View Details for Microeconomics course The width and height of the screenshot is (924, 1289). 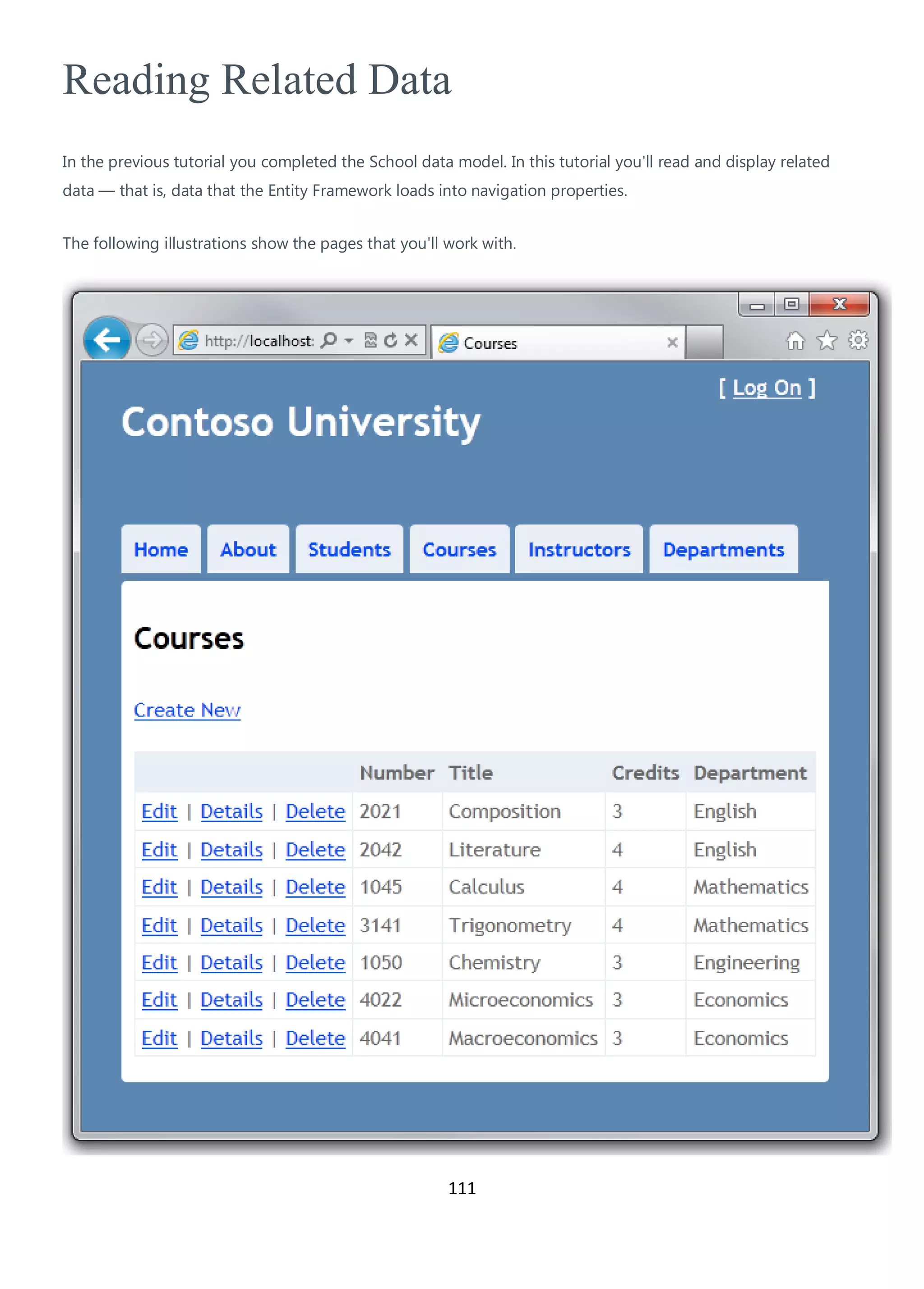231,1000
